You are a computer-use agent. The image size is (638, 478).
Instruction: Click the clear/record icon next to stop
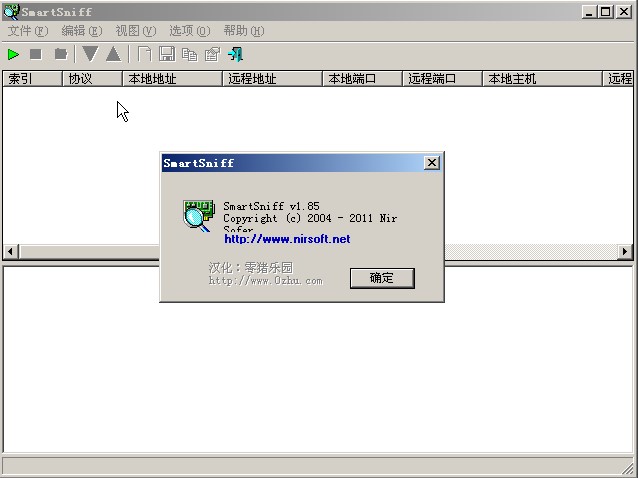(61, 54)
